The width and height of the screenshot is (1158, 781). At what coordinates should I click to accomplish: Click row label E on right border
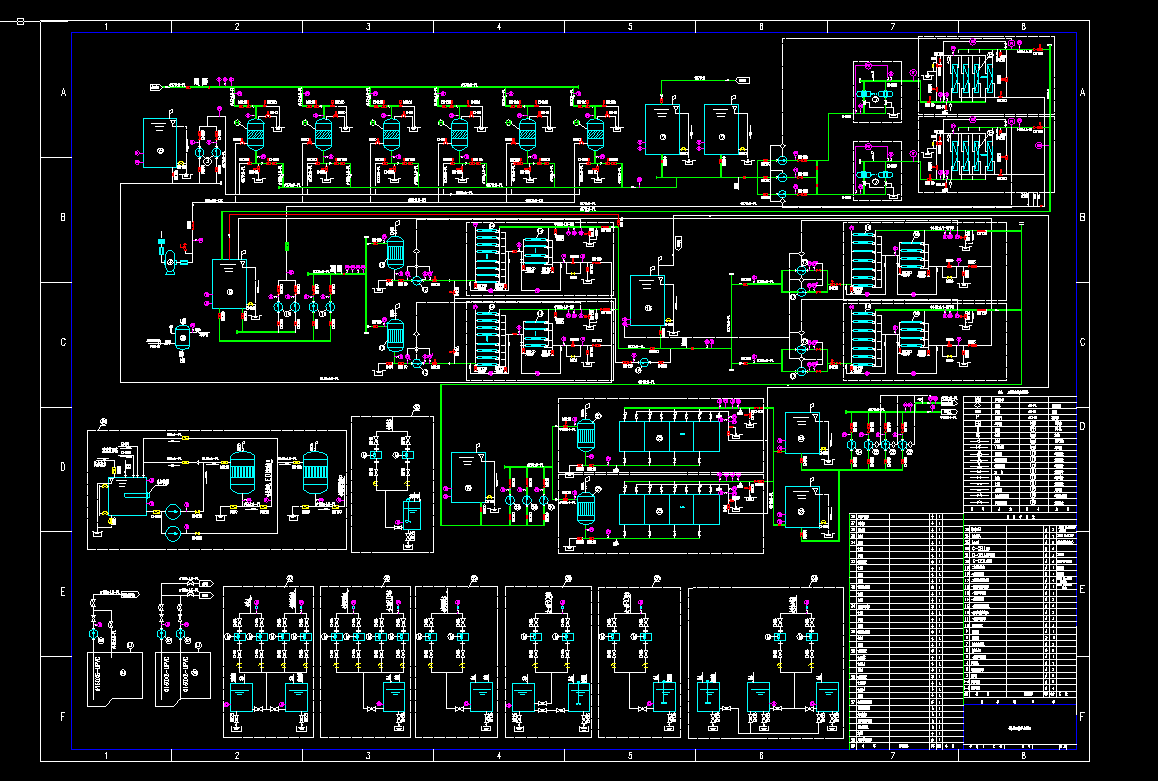(x=1083, y=589)
